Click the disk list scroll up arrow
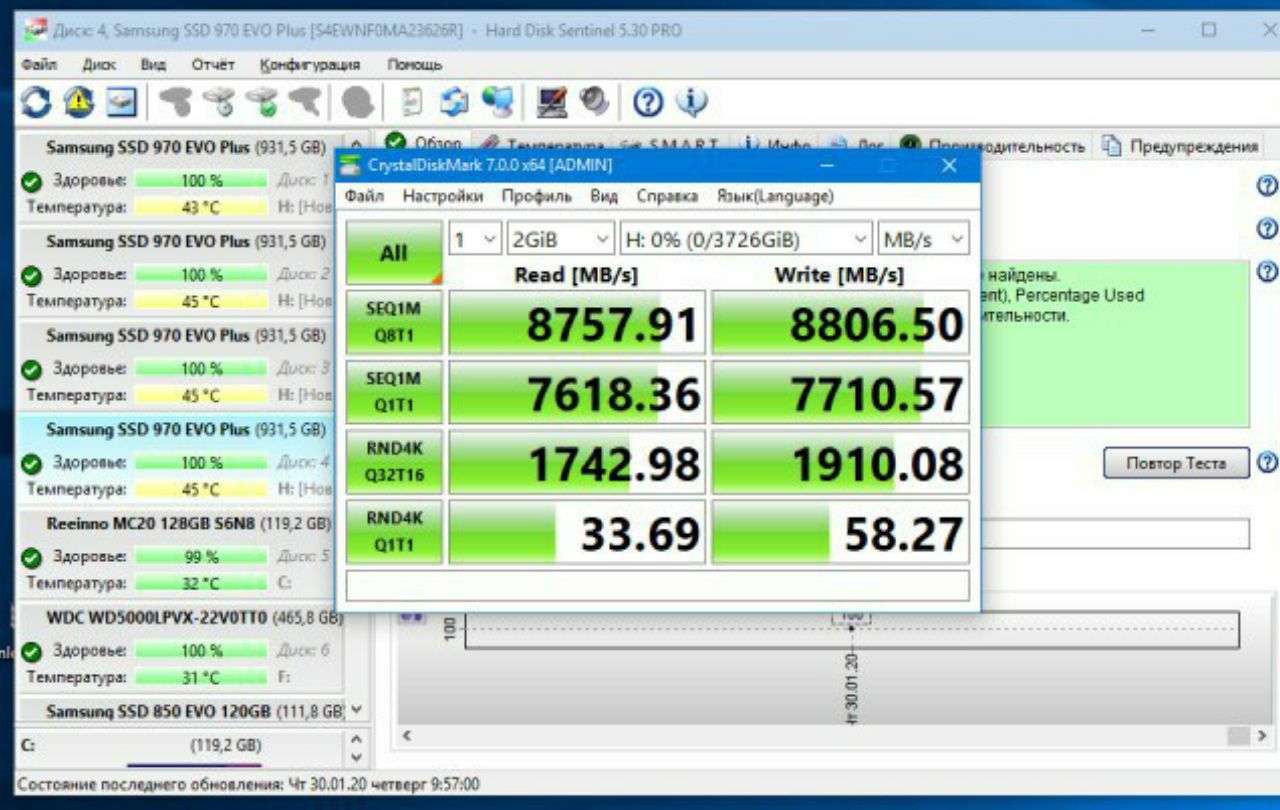The height and width of the screenshot is (810, 1280). point(357,145)
